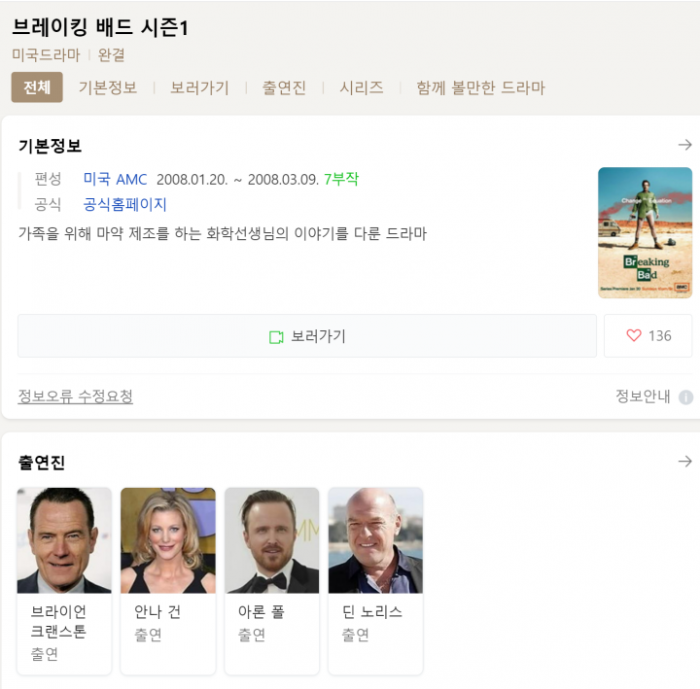Open the 보러가기 tab

(x=200, y=88)
